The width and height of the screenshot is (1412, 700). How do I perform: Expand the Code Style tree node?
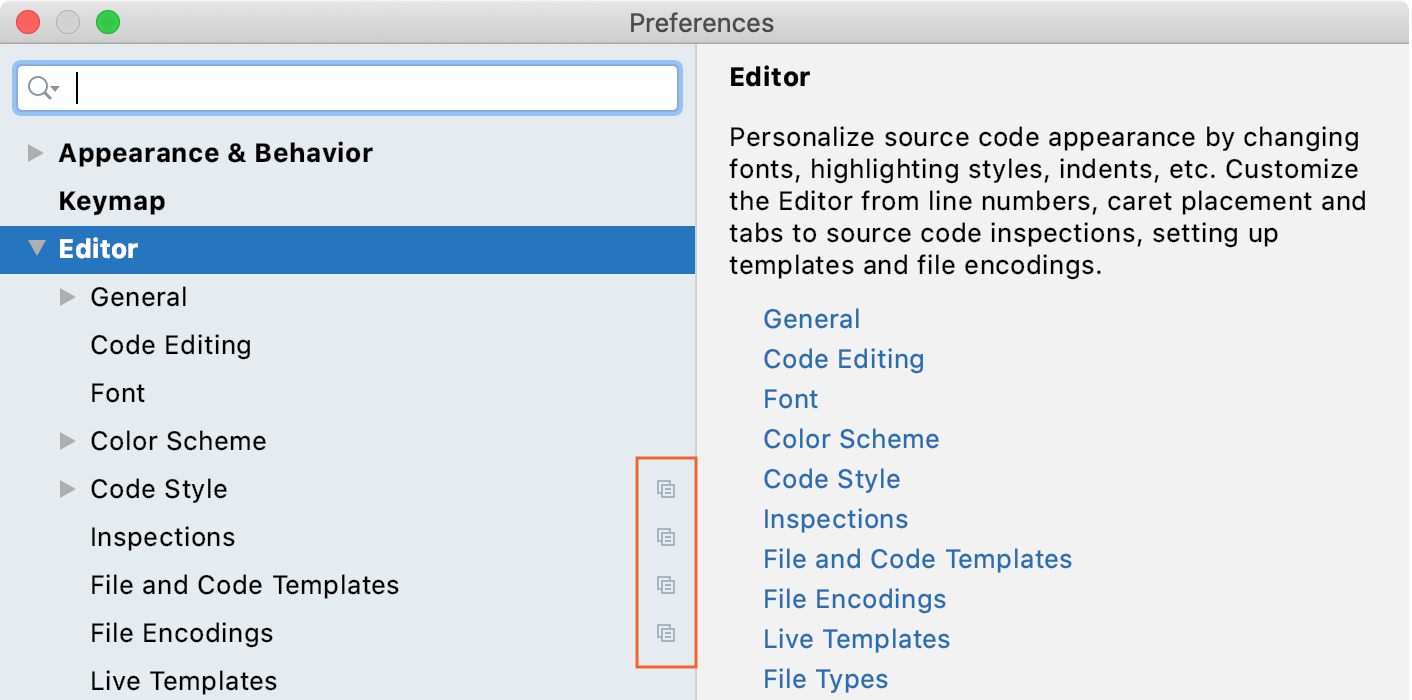pos(68,489)
